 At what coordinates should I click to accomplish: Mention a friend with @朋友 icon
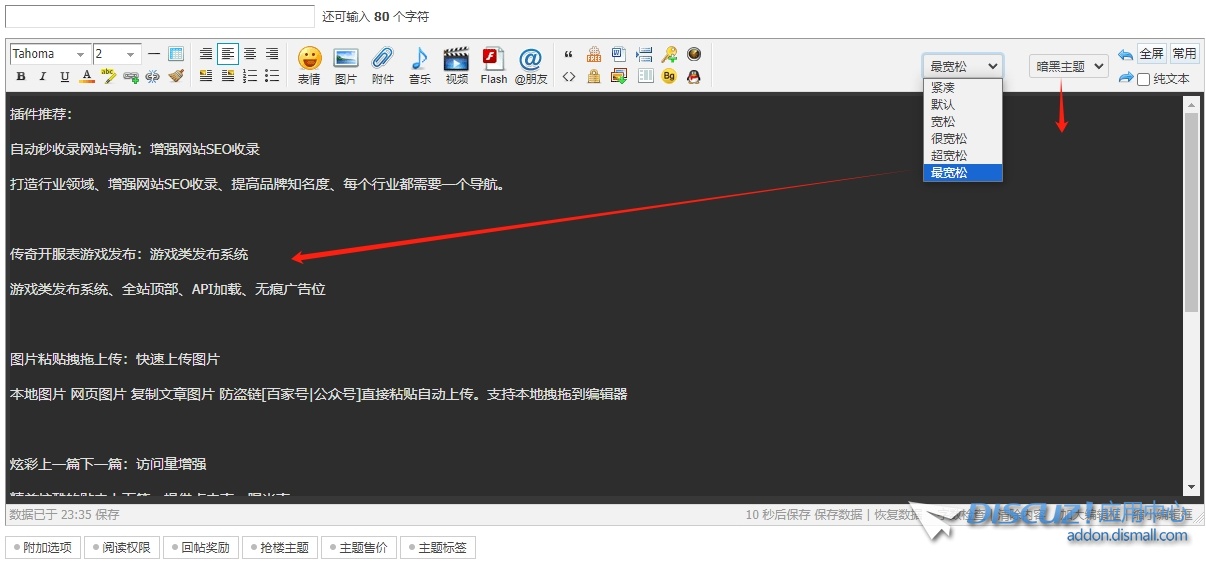(x=531, y=59)
